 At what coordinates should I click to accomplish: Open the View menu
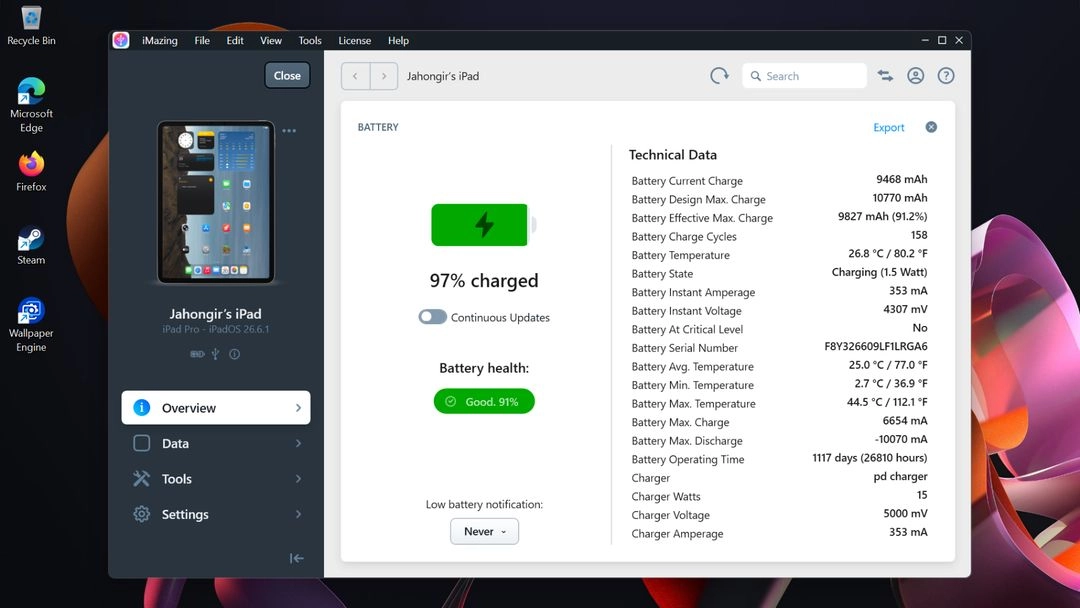point(271,41)
